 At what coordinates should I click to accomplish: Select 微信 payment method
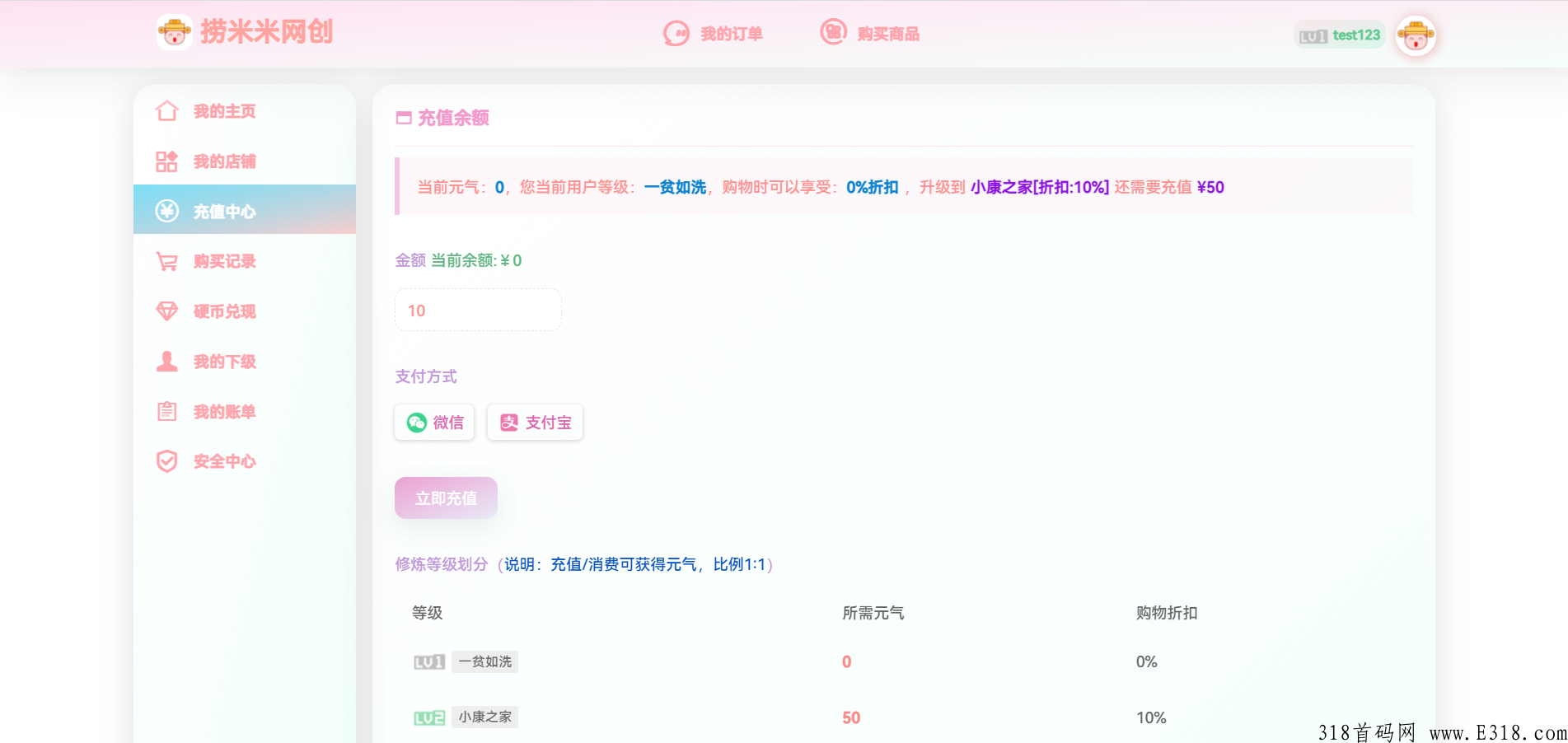[434, 423]
